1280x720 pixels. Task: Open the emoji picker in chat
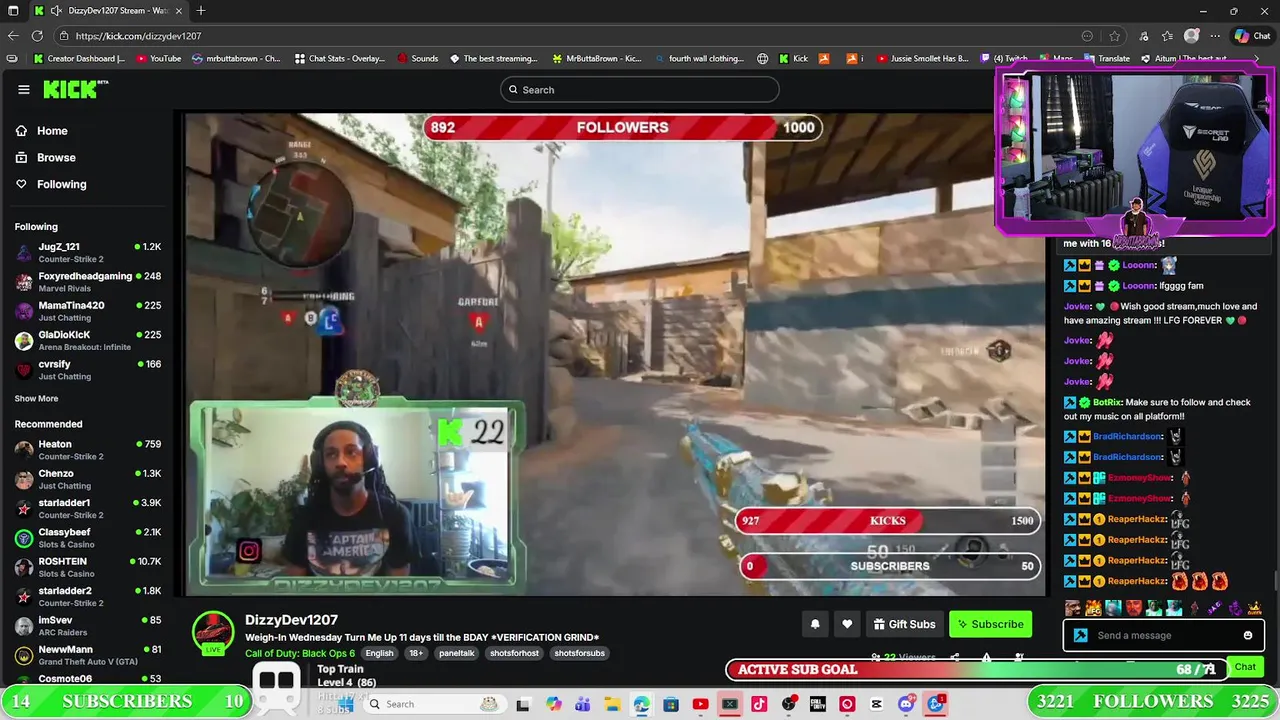coord(1248,636)
